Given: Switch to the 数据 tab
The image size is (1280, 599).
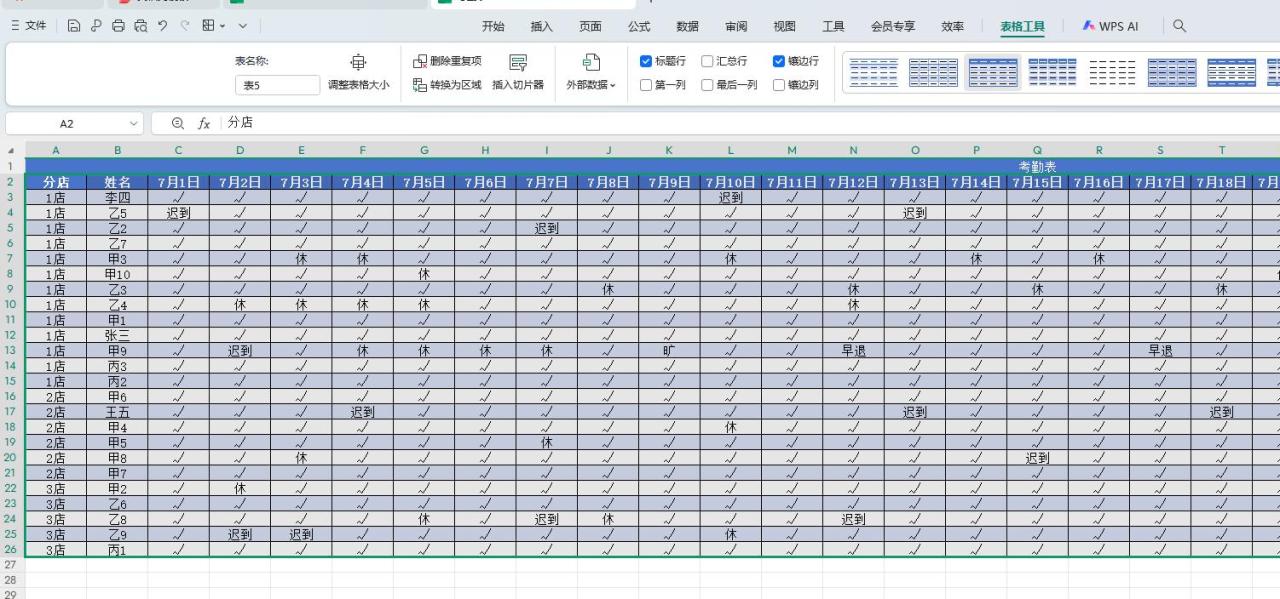Looking at the screenshot, I should coord(687,26).
